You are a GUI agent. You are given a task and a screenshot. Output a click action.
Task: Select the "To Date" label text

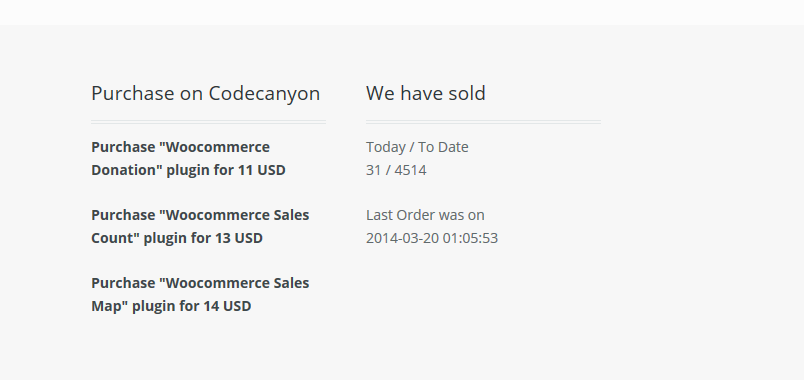[x=443, y=147]
